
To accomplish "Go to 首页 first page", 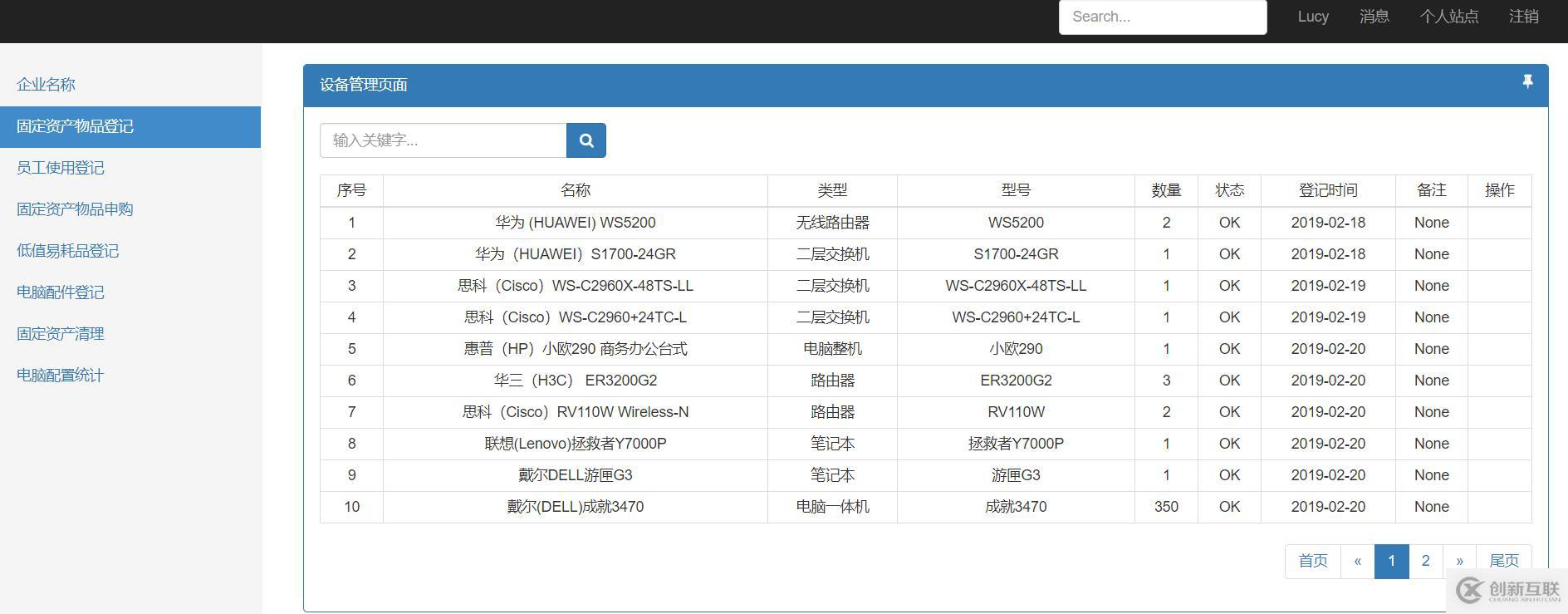I will pyautogui.click(x=1313, y=561).
